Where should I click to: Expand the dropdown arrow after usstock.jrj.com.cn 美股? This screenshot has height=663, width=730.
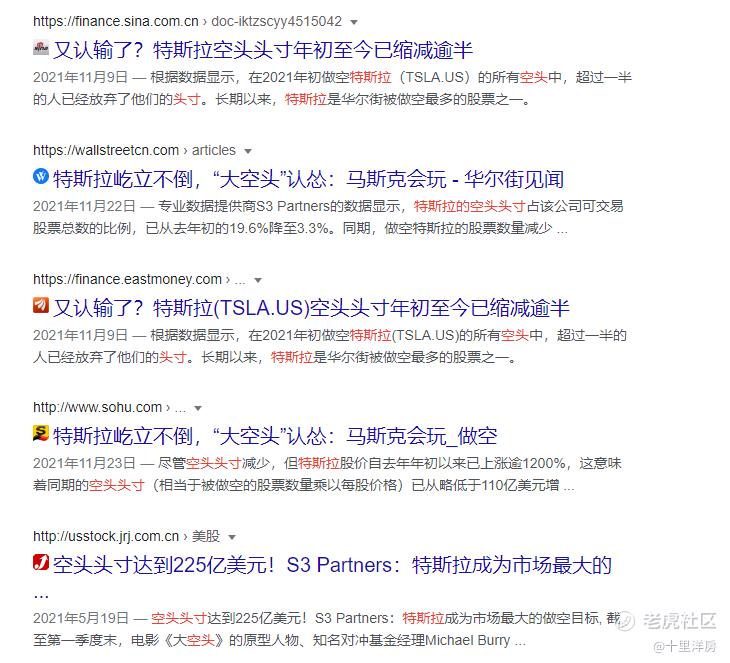point(232,537)
